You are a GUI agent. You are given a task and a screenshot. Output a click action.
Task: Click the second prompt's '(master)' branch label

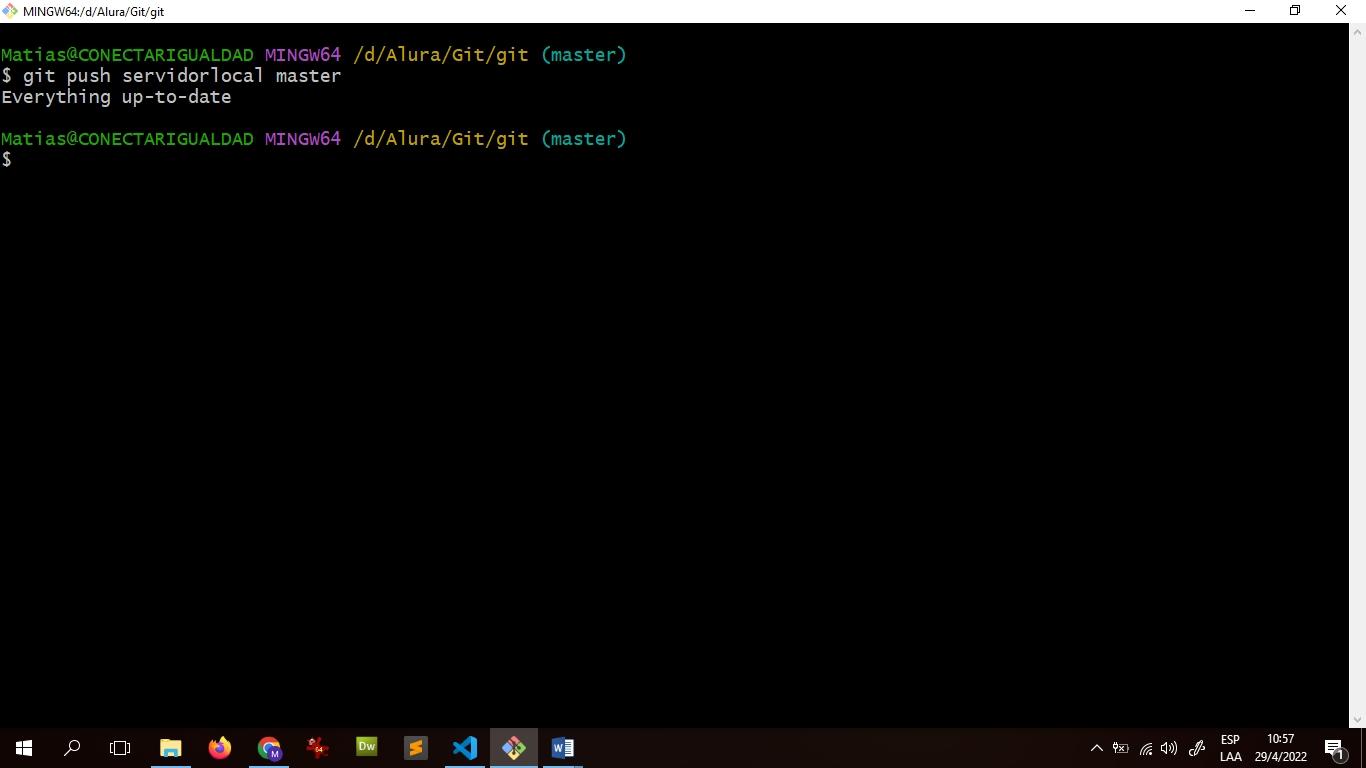(584, 139)
